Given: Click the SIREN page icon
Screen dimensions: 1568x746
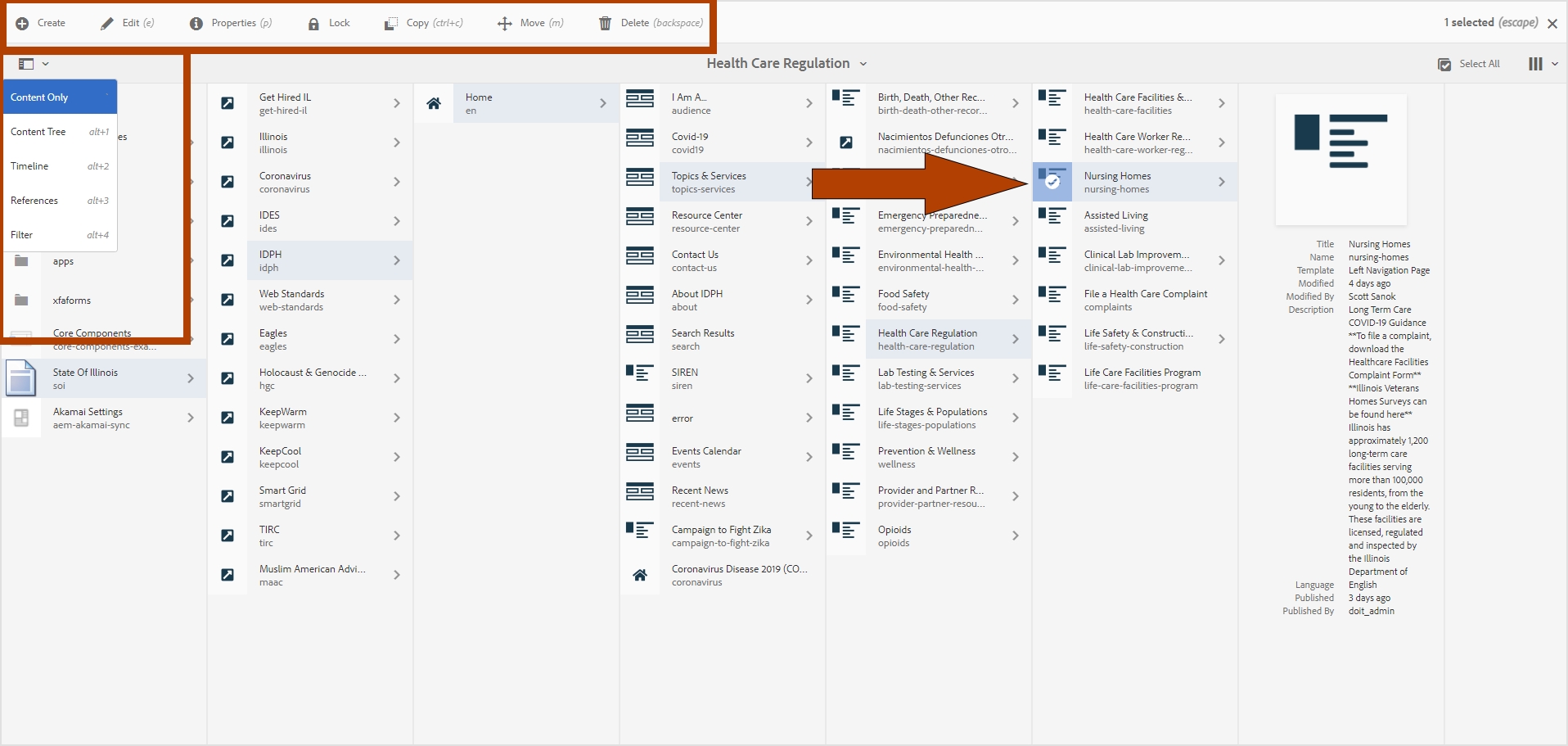Looking at the screenshot, I should 640,373.
